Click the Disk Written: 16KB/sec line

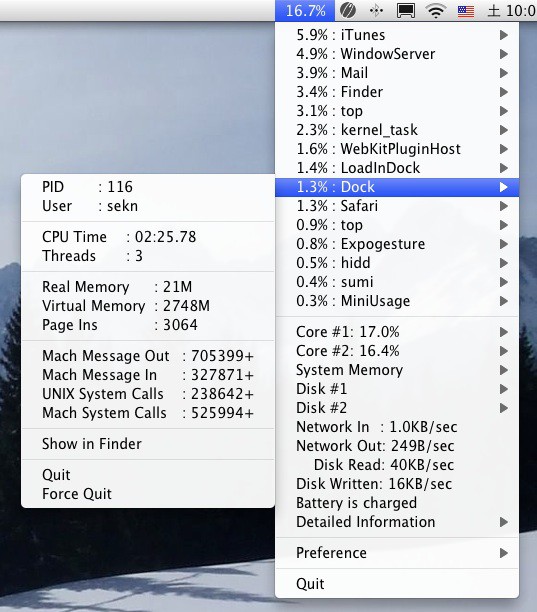click(x=397, y=484)
